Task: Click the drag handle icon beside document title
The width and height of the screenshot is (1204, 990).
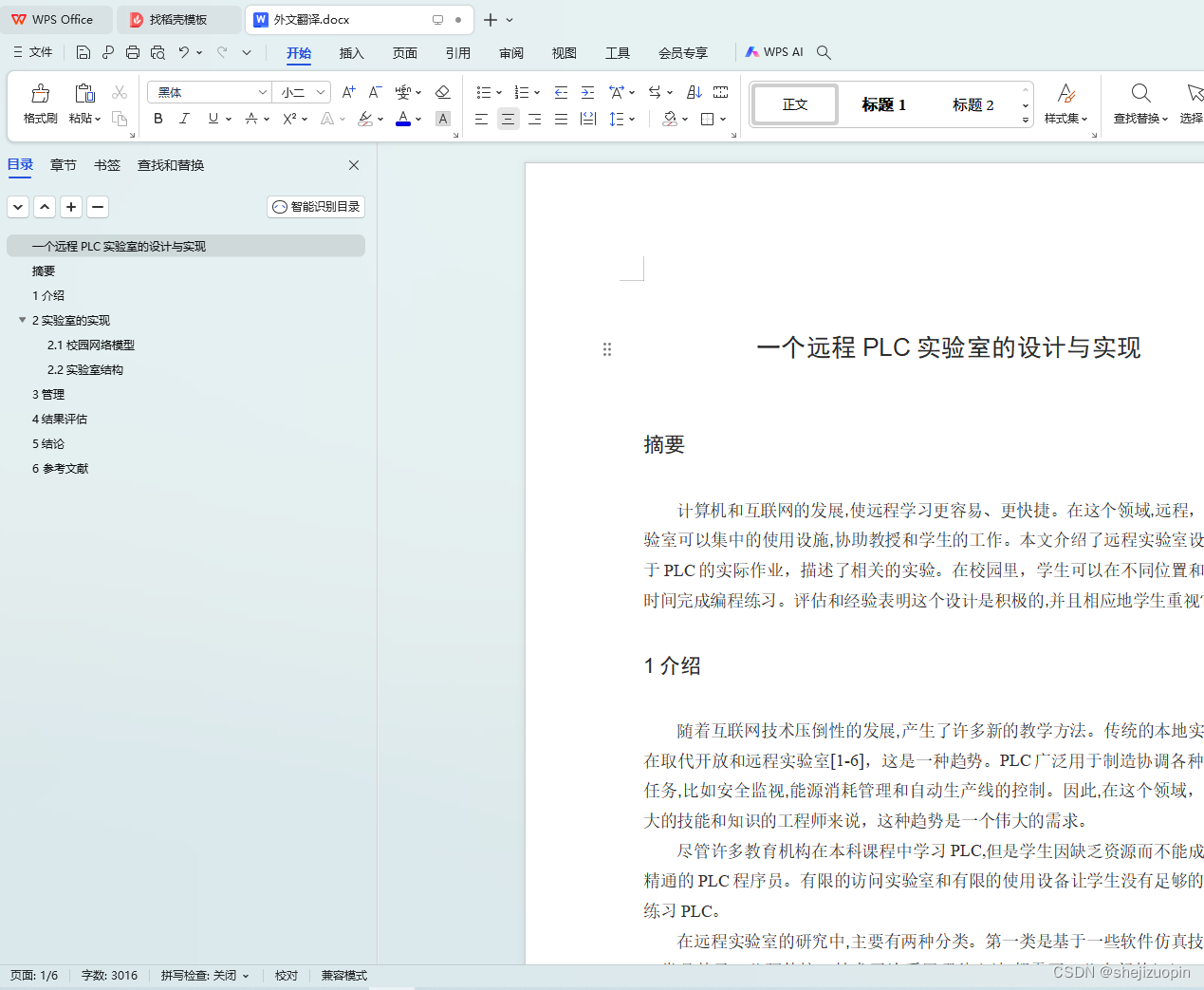Action: click(x=607, y=349)
